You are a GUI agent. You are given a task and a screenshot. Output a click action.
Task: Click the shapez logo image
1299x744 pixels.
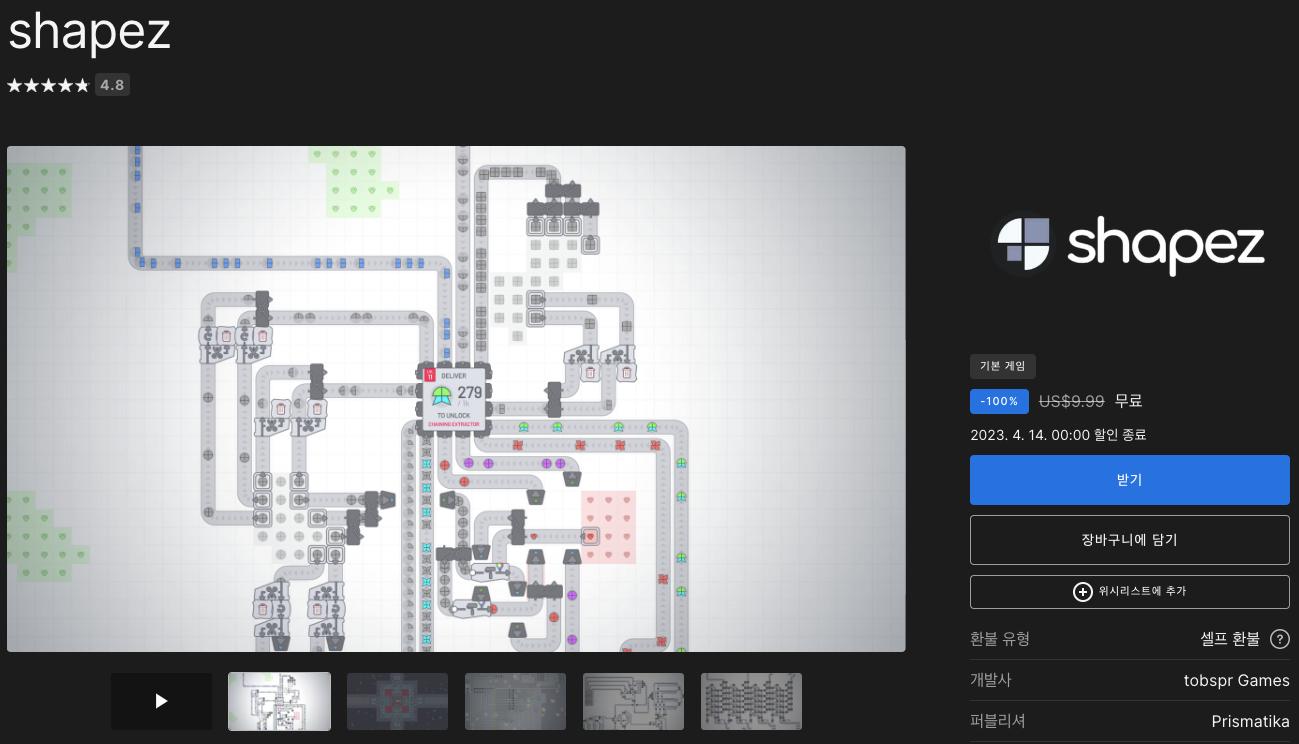pyautogui.click(x=1129, y=243)
